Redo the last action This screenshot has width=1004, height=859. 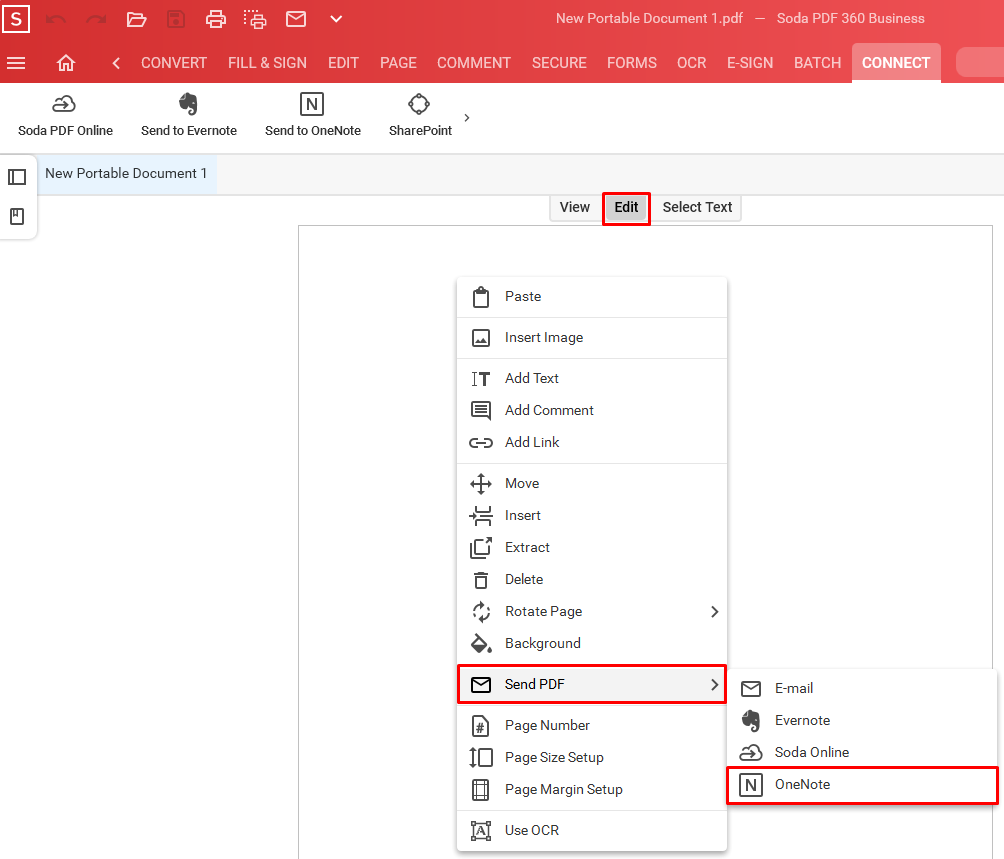tap(96, 19)
